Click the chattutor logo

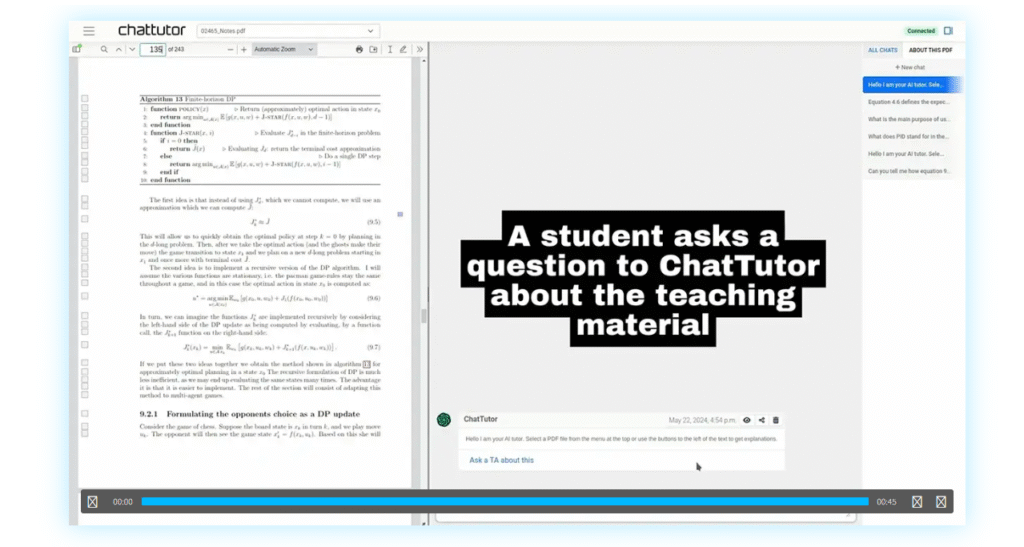(x=152, y=30)
